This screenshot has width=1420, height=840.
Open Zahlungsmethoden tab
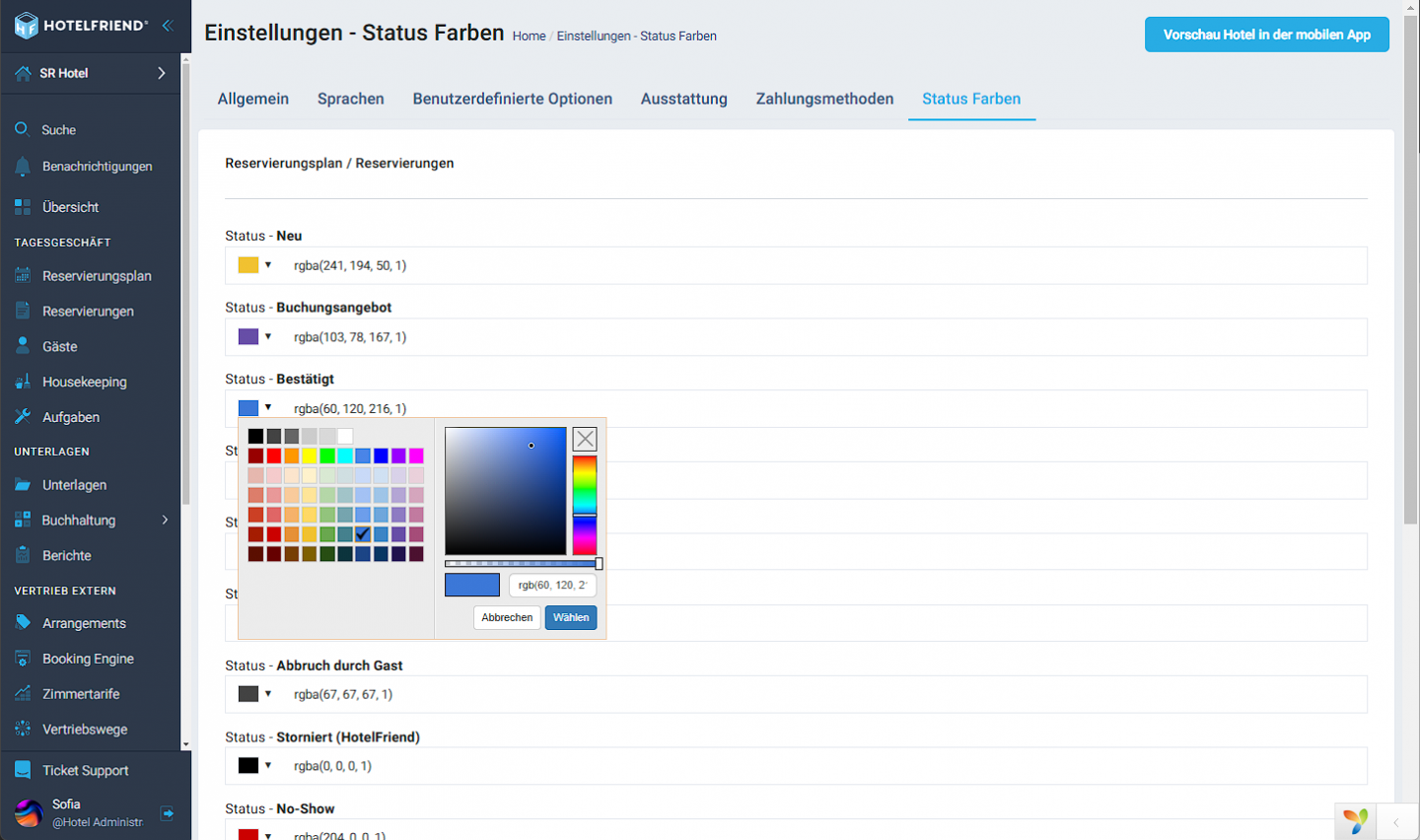click(825, 99)
